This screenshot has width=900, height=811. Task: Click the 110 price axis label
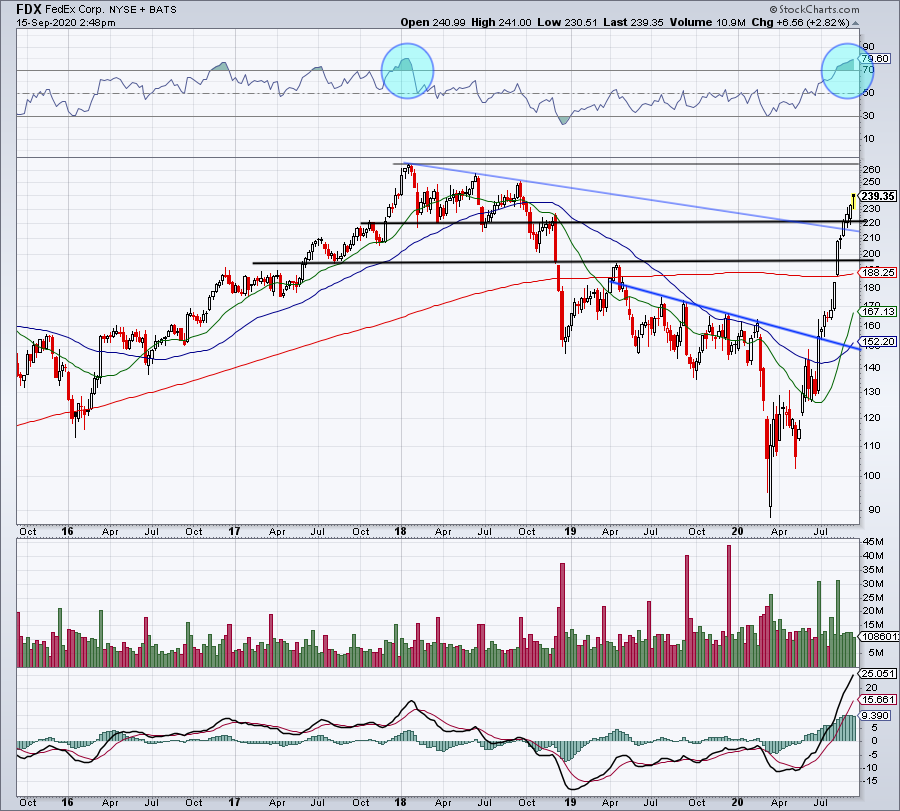(871, 445)
